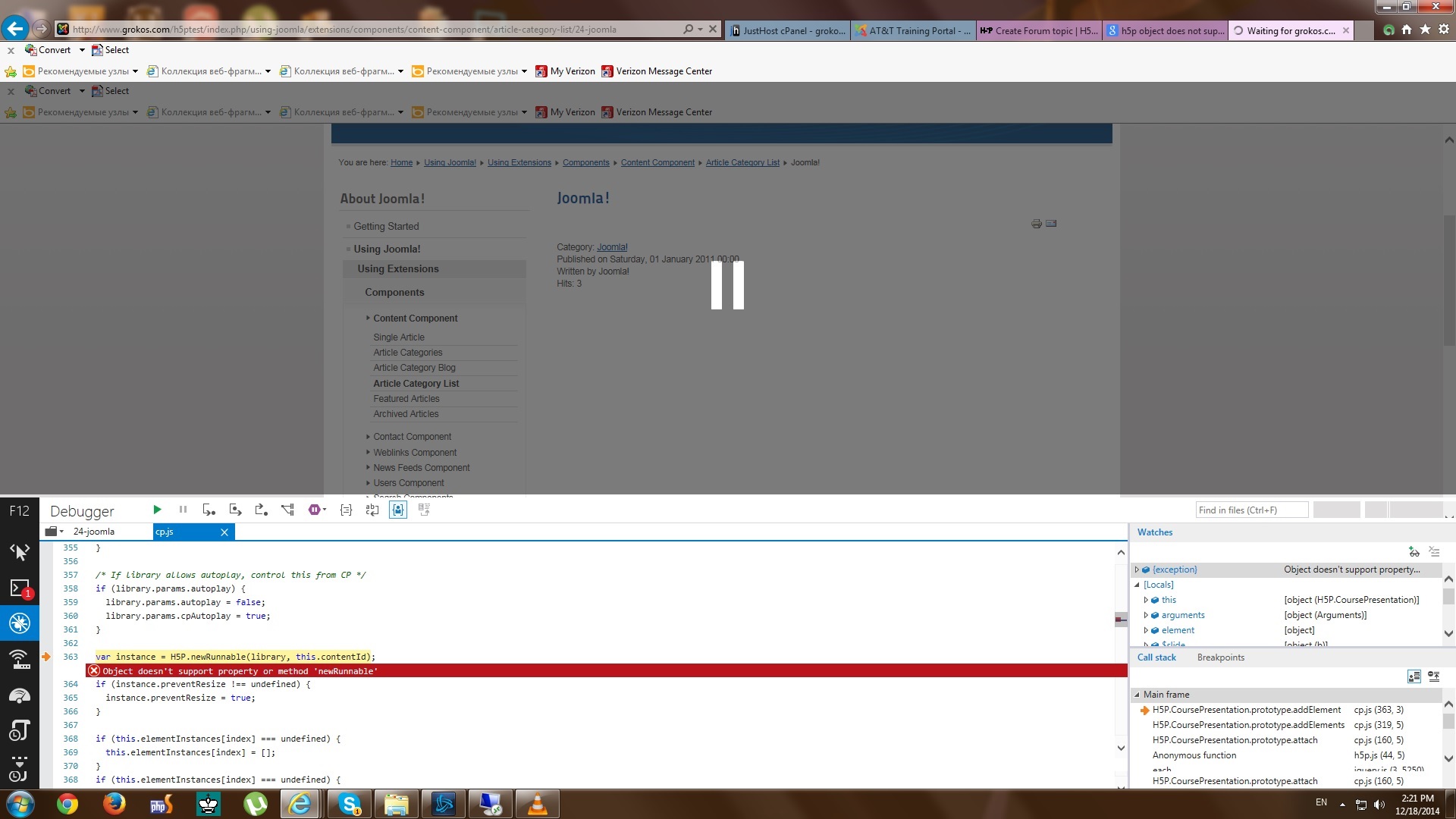This screenshot has width=1456, height=819.
Task: Select the Debugger bug icon in sidebar
Action: click(x=20, y=623)
